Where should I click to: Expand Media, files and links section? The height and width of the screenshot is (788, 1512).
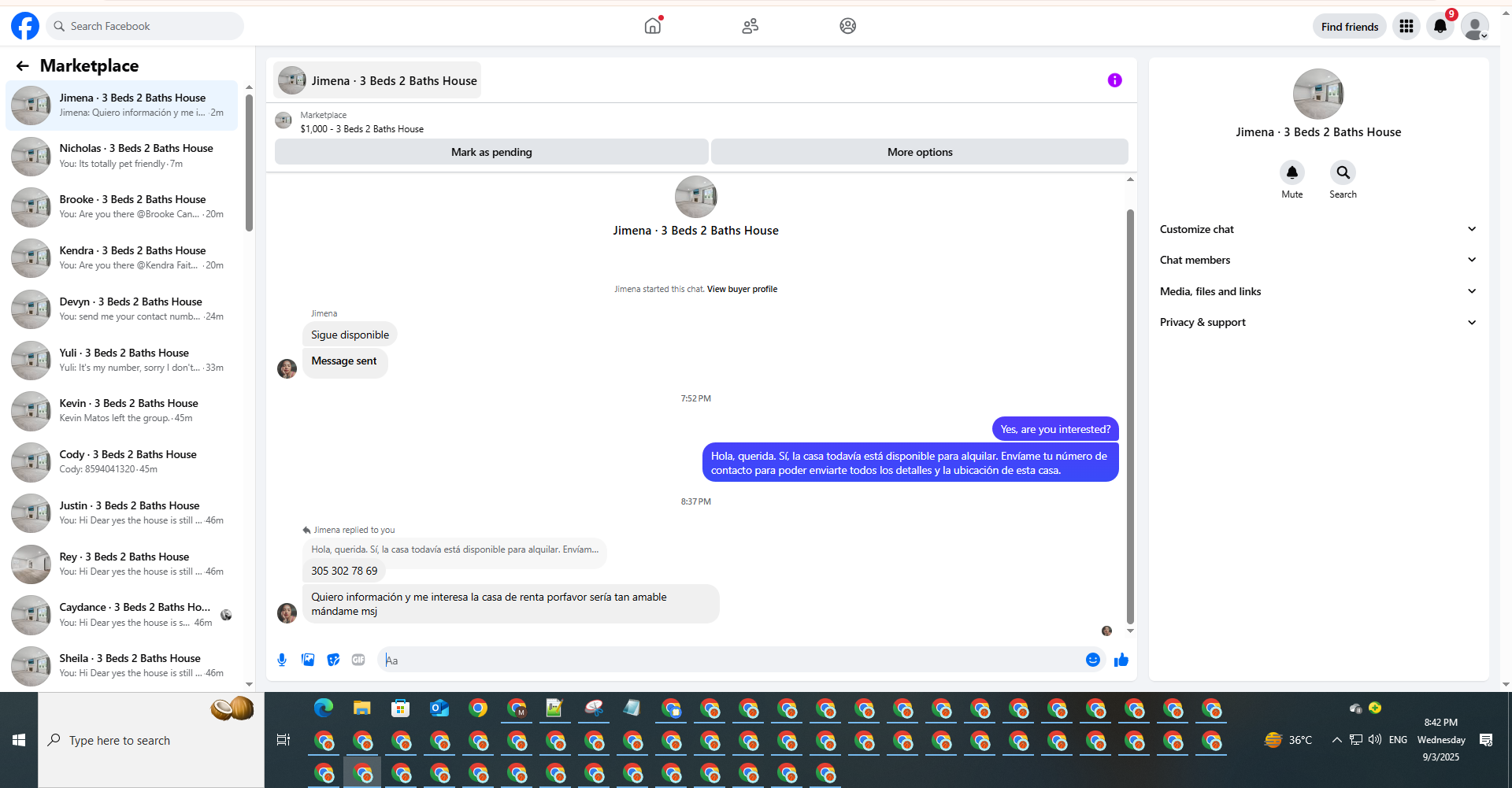pyautogui.click(x=1318, y=291)
